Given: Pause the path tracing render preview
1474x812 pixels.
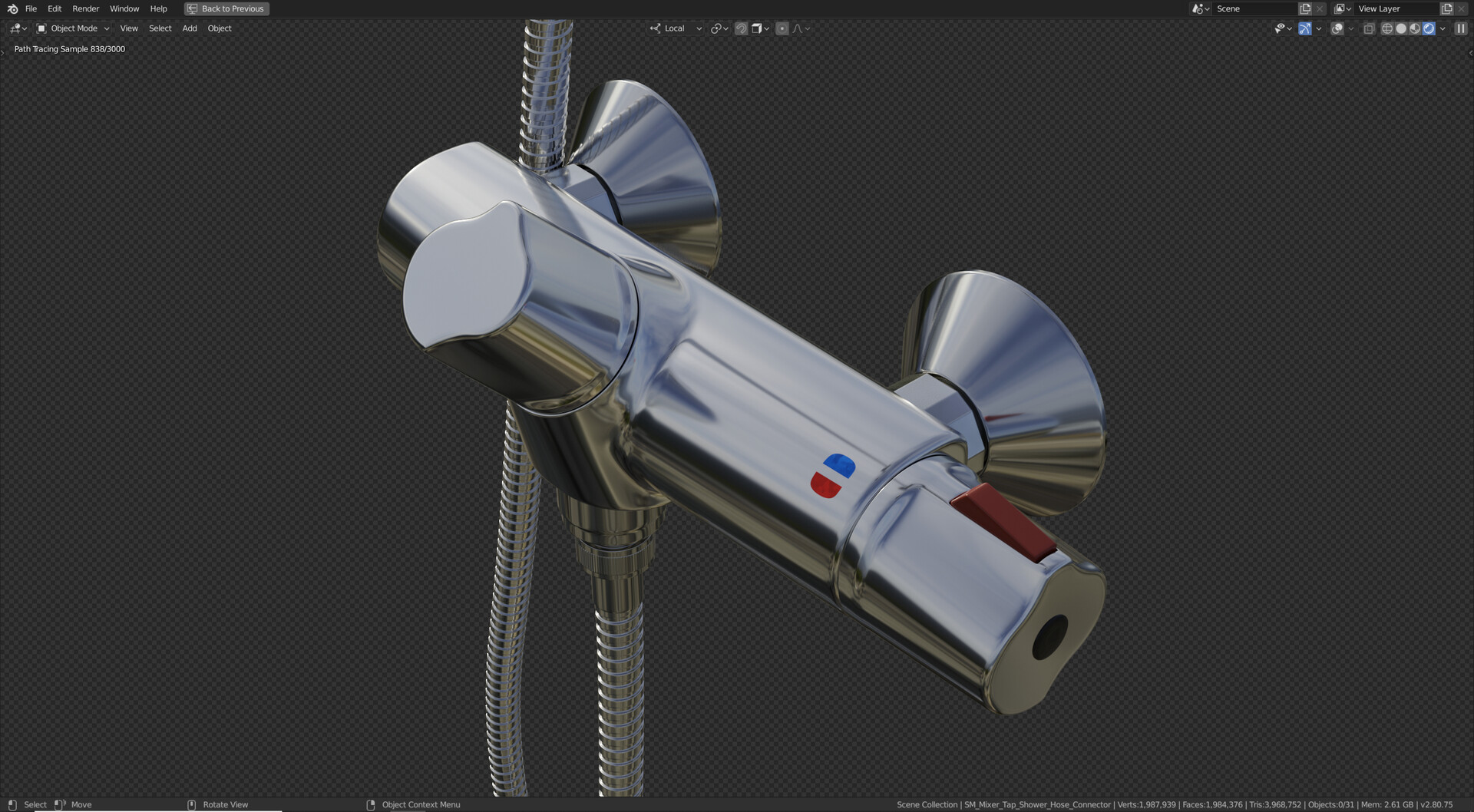Looking at the screenshot, I should (1459, 28).
